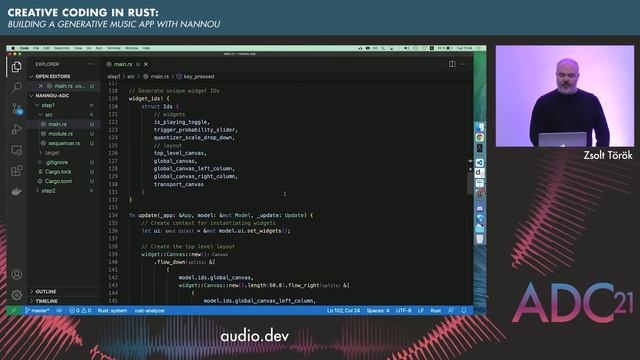Viewport: 640px width, 360px height.
Task: Open Visual Studio Code from the Dock
Action: click(x=480, y=162)
